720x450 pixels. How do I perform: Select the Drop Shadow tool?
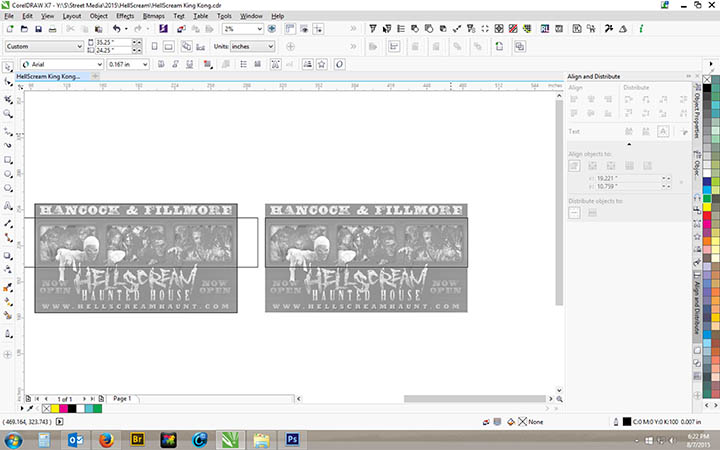pyautogui.click(x=8, y=256)
